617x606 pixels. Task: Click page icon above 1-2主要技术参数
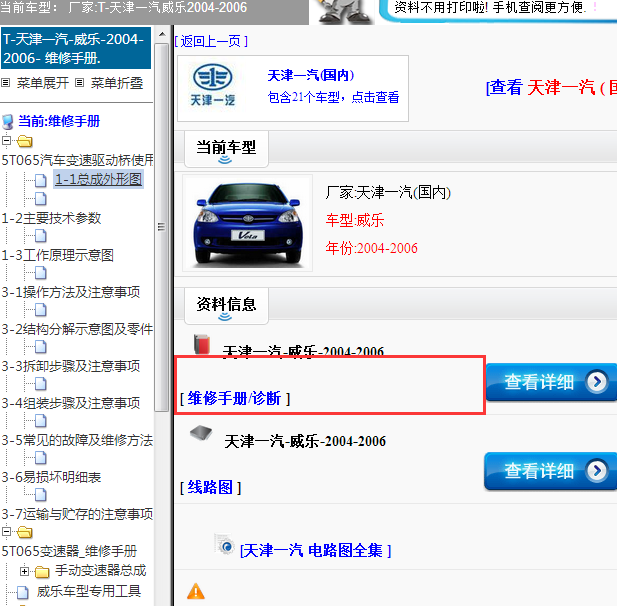[41, 199]
